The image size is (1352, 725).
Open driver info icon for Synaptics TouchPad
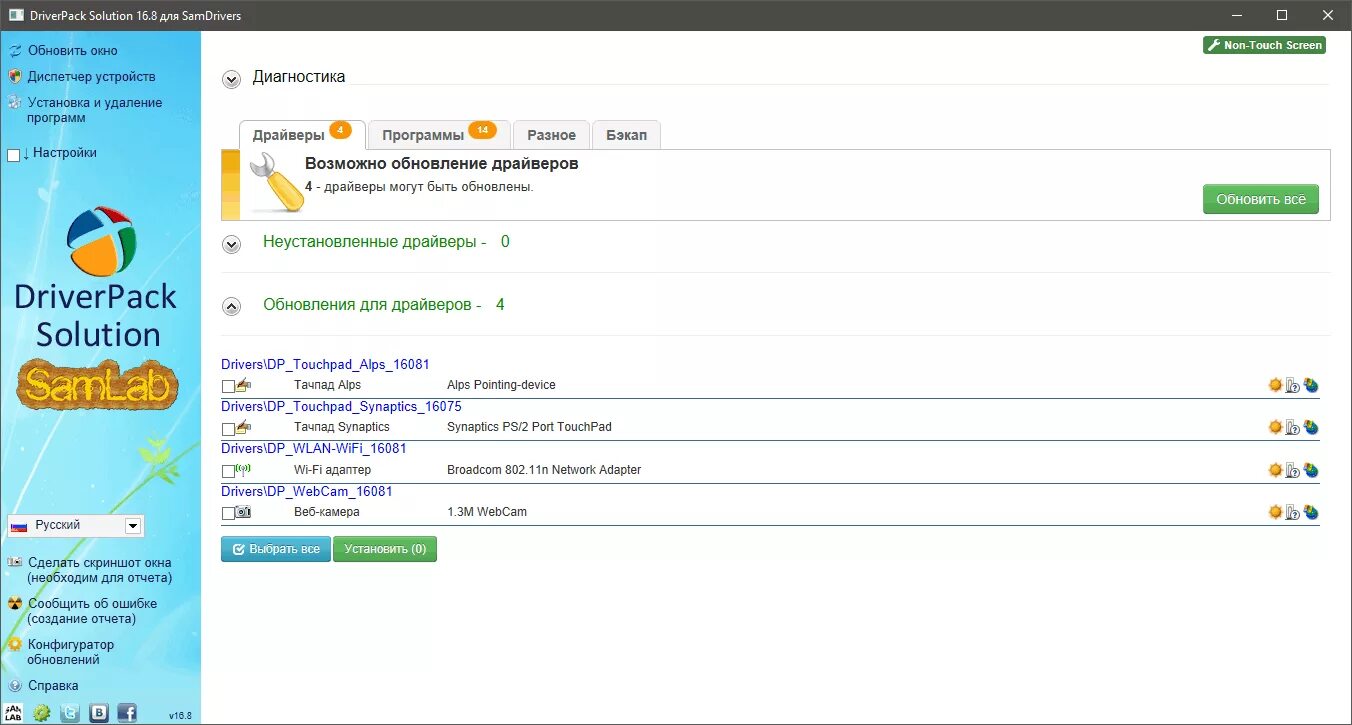click(x=1292, y=427)
